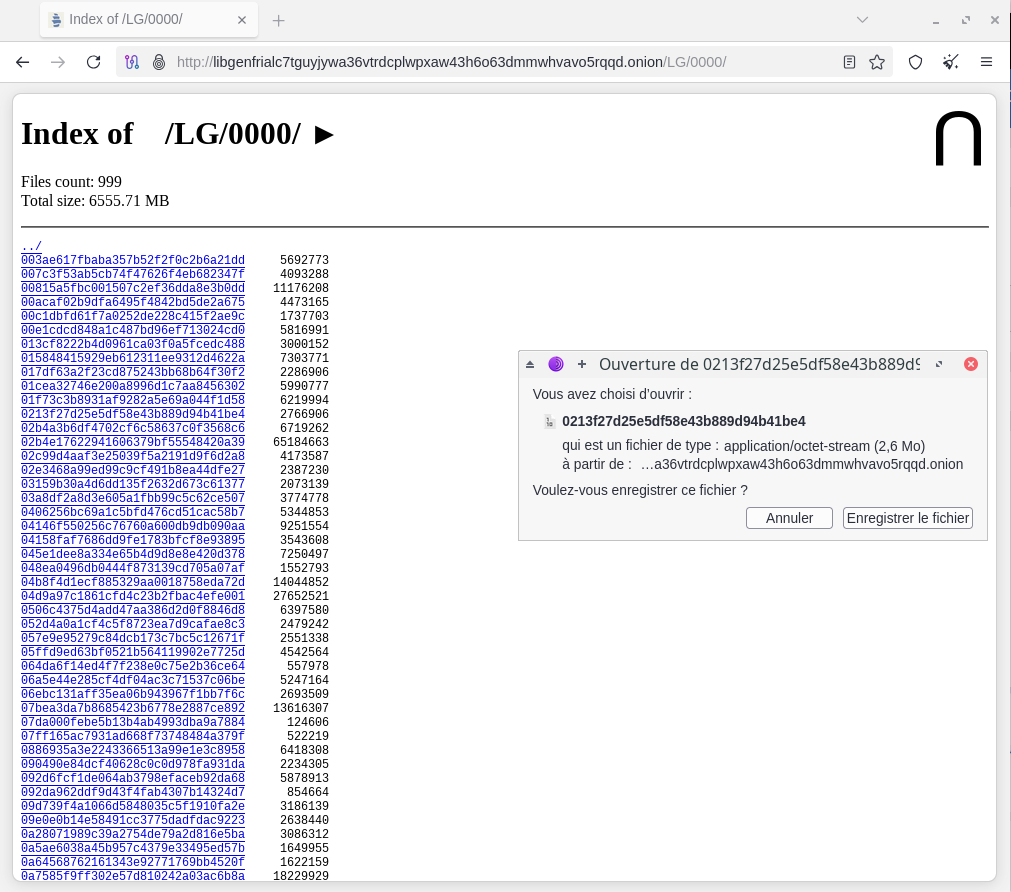Select the Index of /LG/0000/ tab

coord(130,20)
